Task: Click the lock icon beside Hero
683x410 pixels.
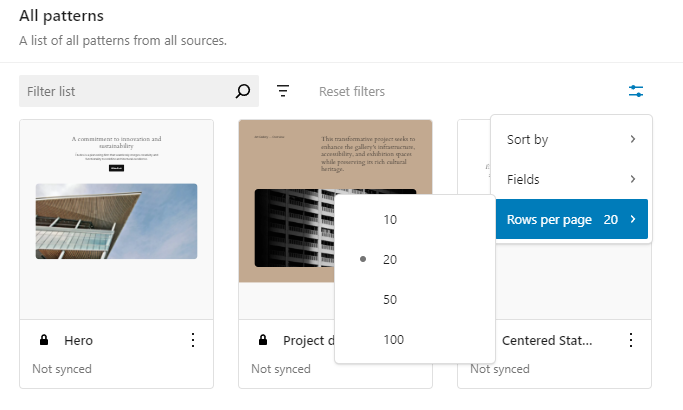Action: coord(42,340)
